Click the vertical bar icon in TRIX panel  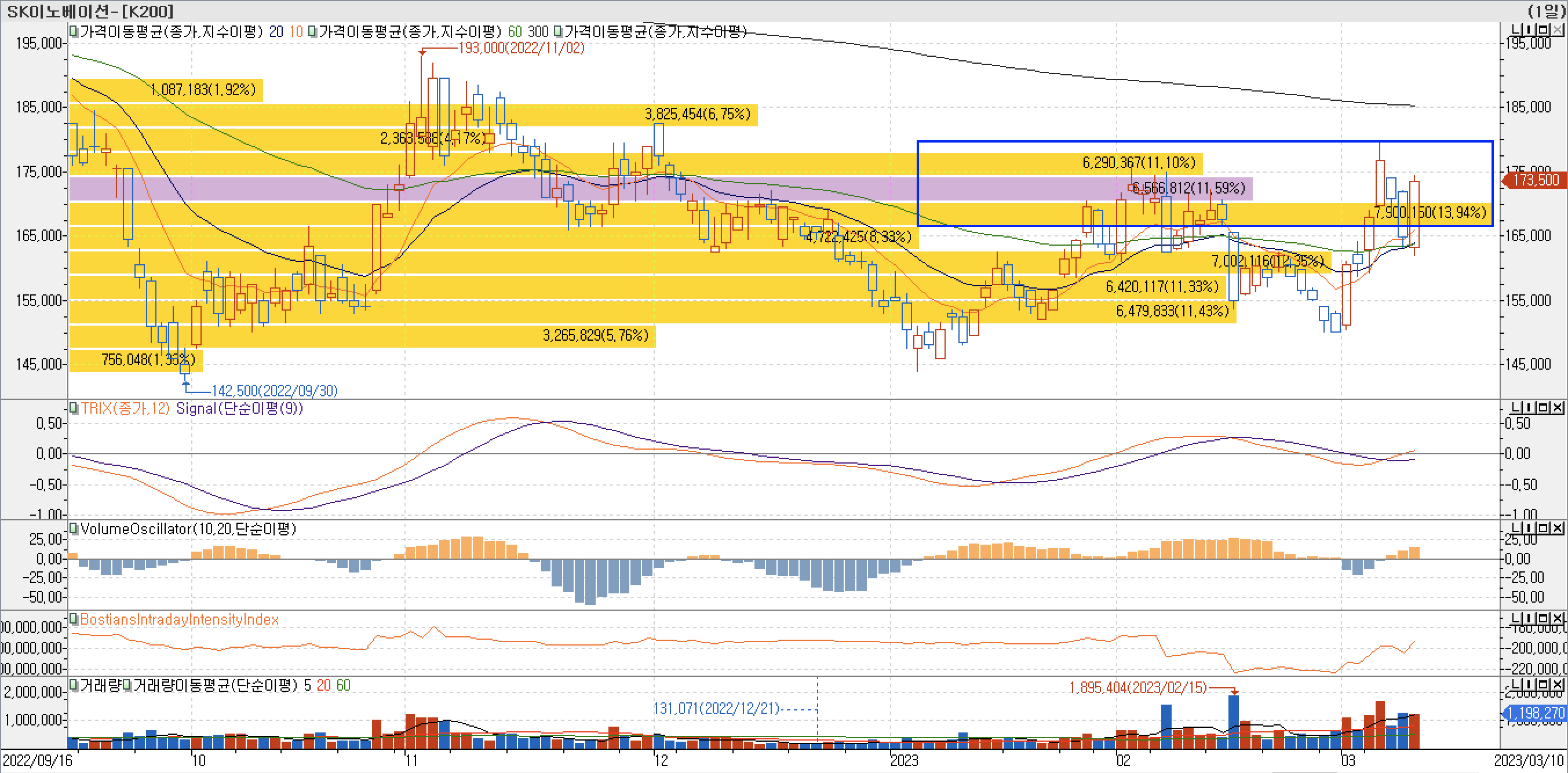1529,407
